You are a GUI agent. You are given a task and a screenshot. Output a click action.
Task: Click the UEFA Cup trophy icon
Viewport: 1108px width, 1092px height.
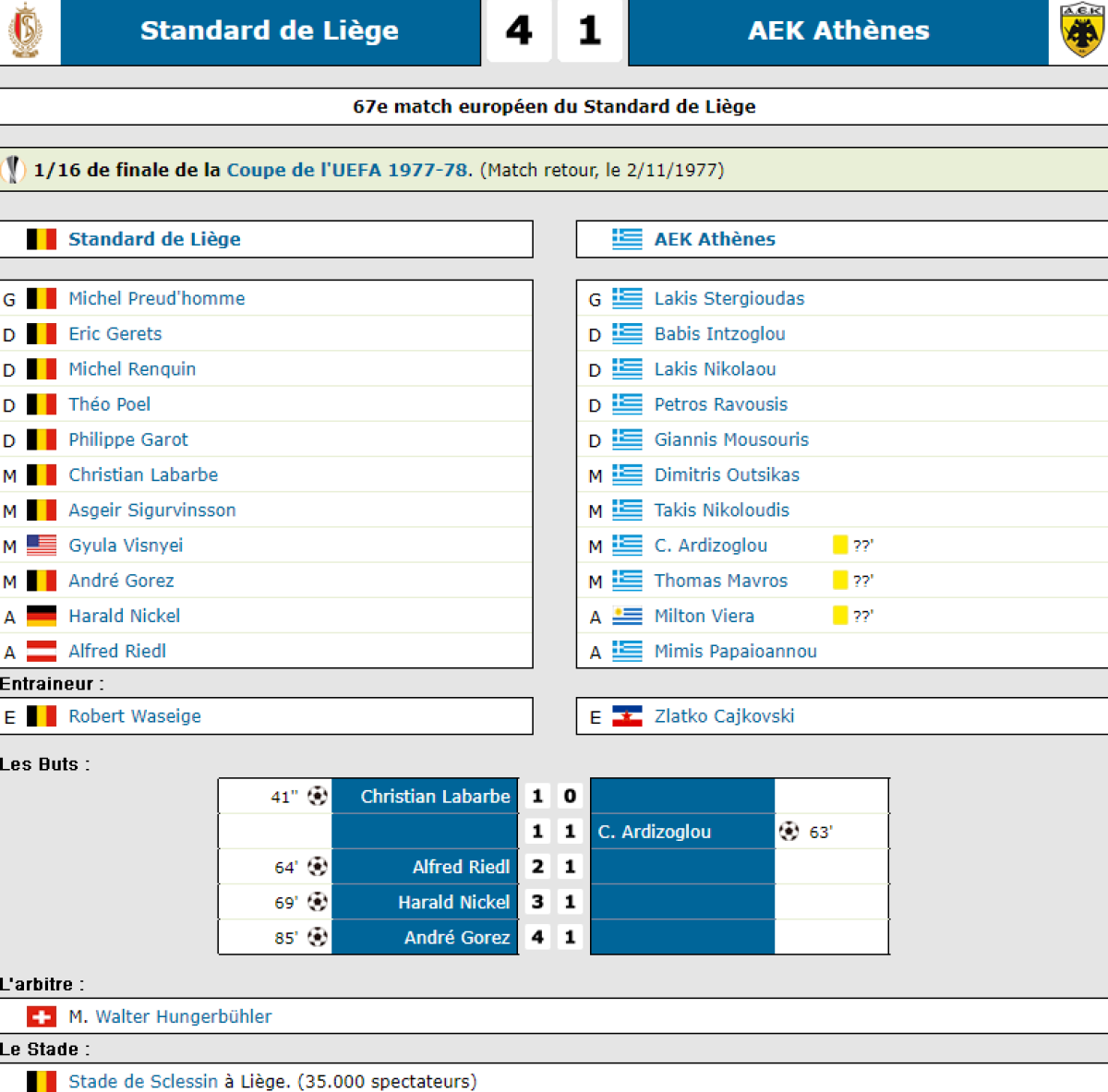(13, 170)
